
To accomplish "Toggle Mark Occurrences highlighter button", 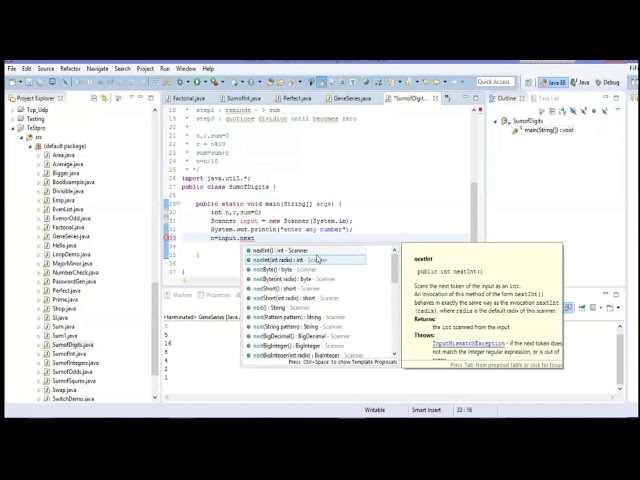I will click(322, 82).
